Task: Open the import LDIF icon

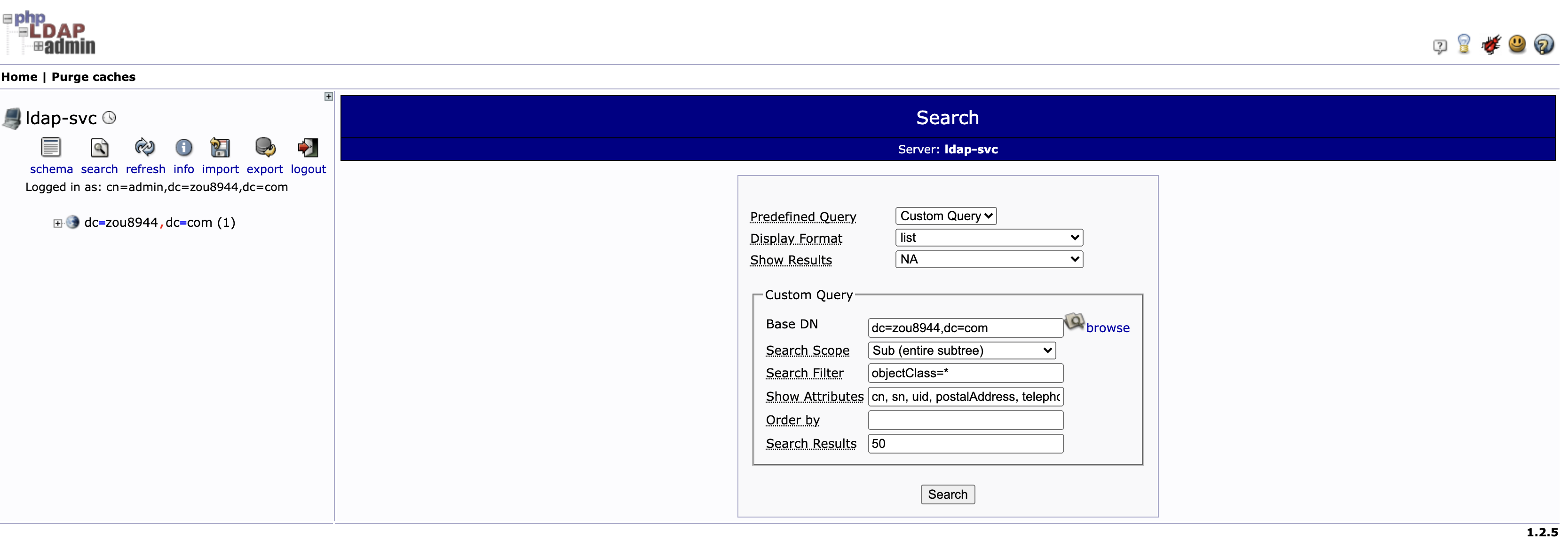Action: pyautogui.click(x=220, y=147)
